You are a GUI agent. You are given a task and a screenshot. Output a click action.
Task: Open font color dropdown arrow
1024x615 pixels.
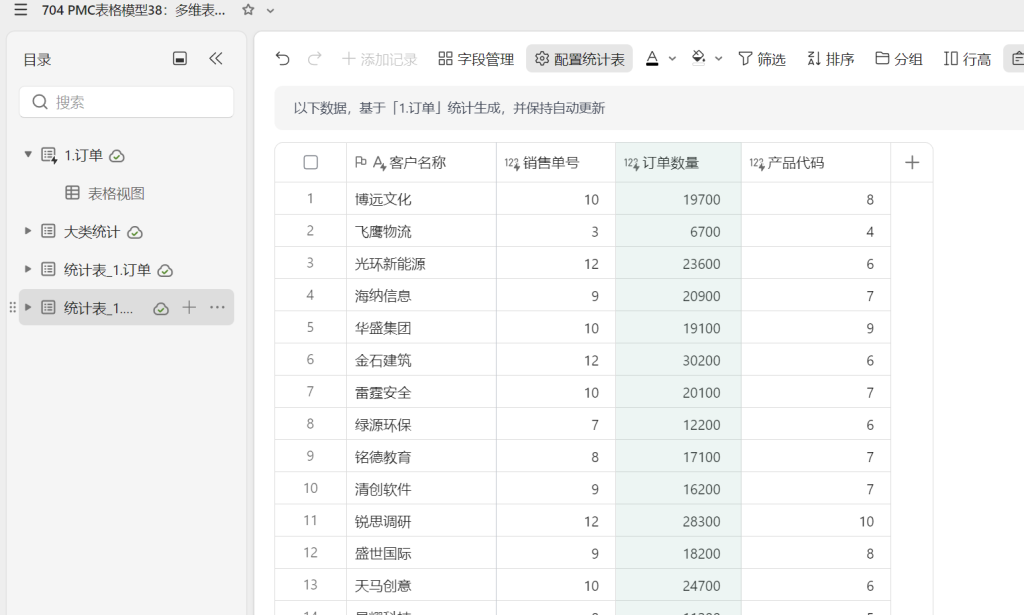(672, 59)
